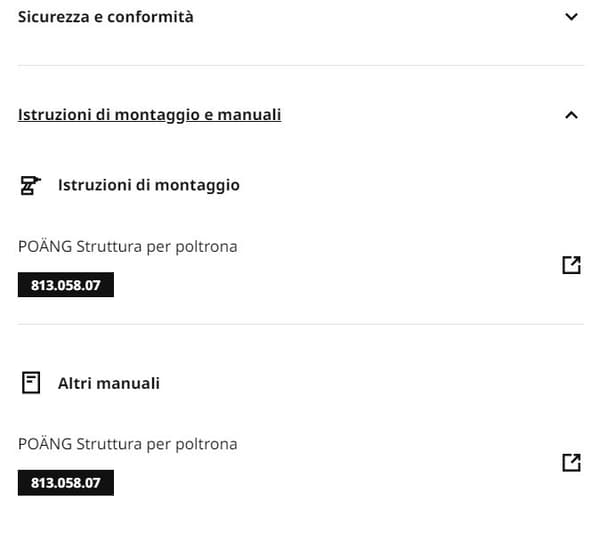Image resolution: width=600 pixels, height=557 pixels.
Task: Click the drill icon beside Istruzioni di montaggio
Action: pos(31,185)
